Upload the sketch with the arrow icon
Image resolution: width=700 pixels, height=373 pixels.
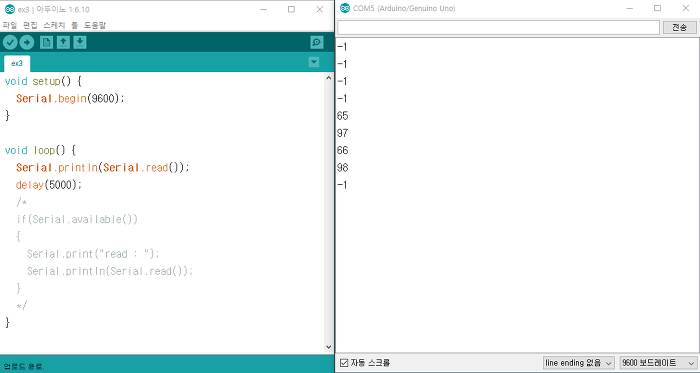pyautogui.click(x=27, y=42)
